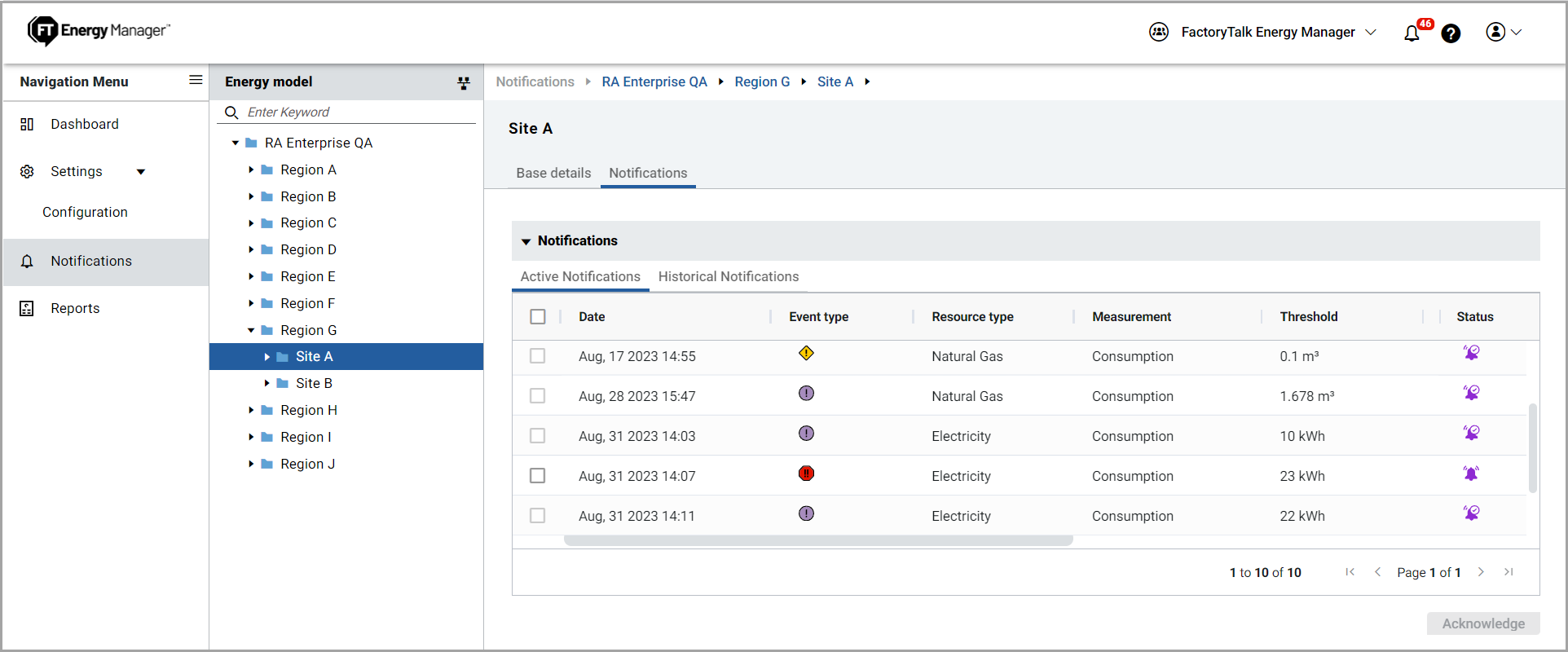This screenshot has width=1568, height=652.
Task: Check the Aug, 17 2023 14:55 row checkbox
Action: coord(538,356)
